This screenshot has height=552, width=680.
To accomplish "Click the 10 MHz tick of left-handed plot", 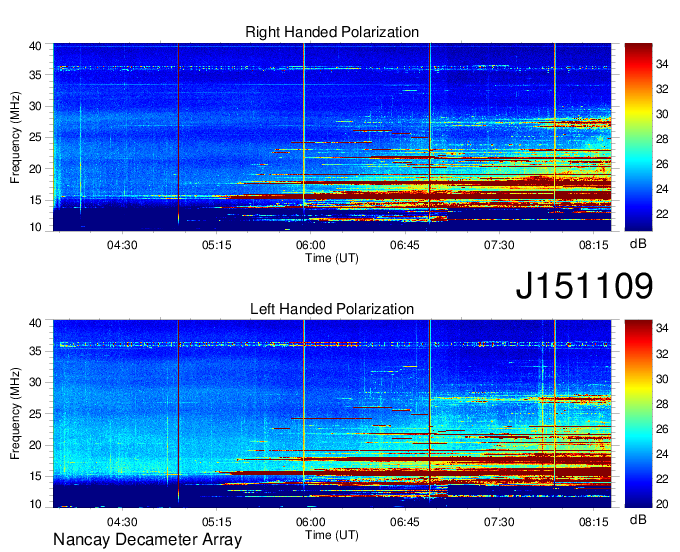I will pyautogui.click(x=35, y=504).
